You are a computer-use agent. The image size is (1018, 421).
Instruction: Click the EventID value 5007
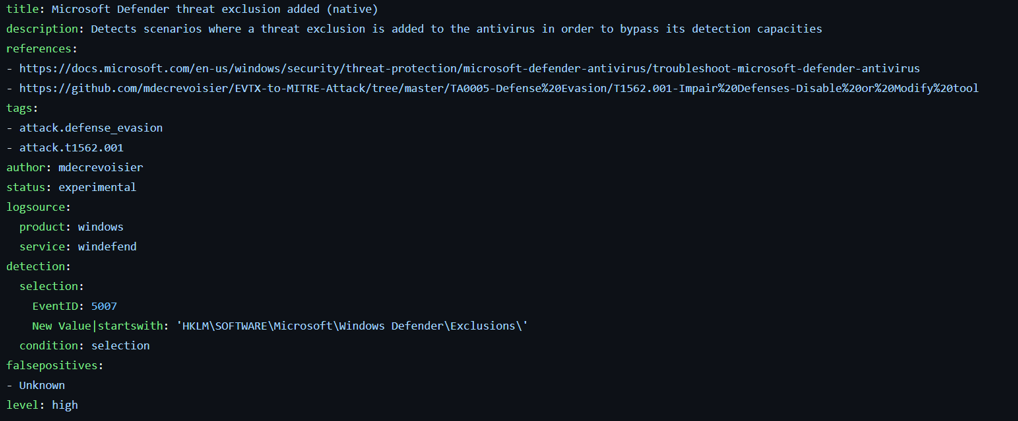click(x=104, y=306)
